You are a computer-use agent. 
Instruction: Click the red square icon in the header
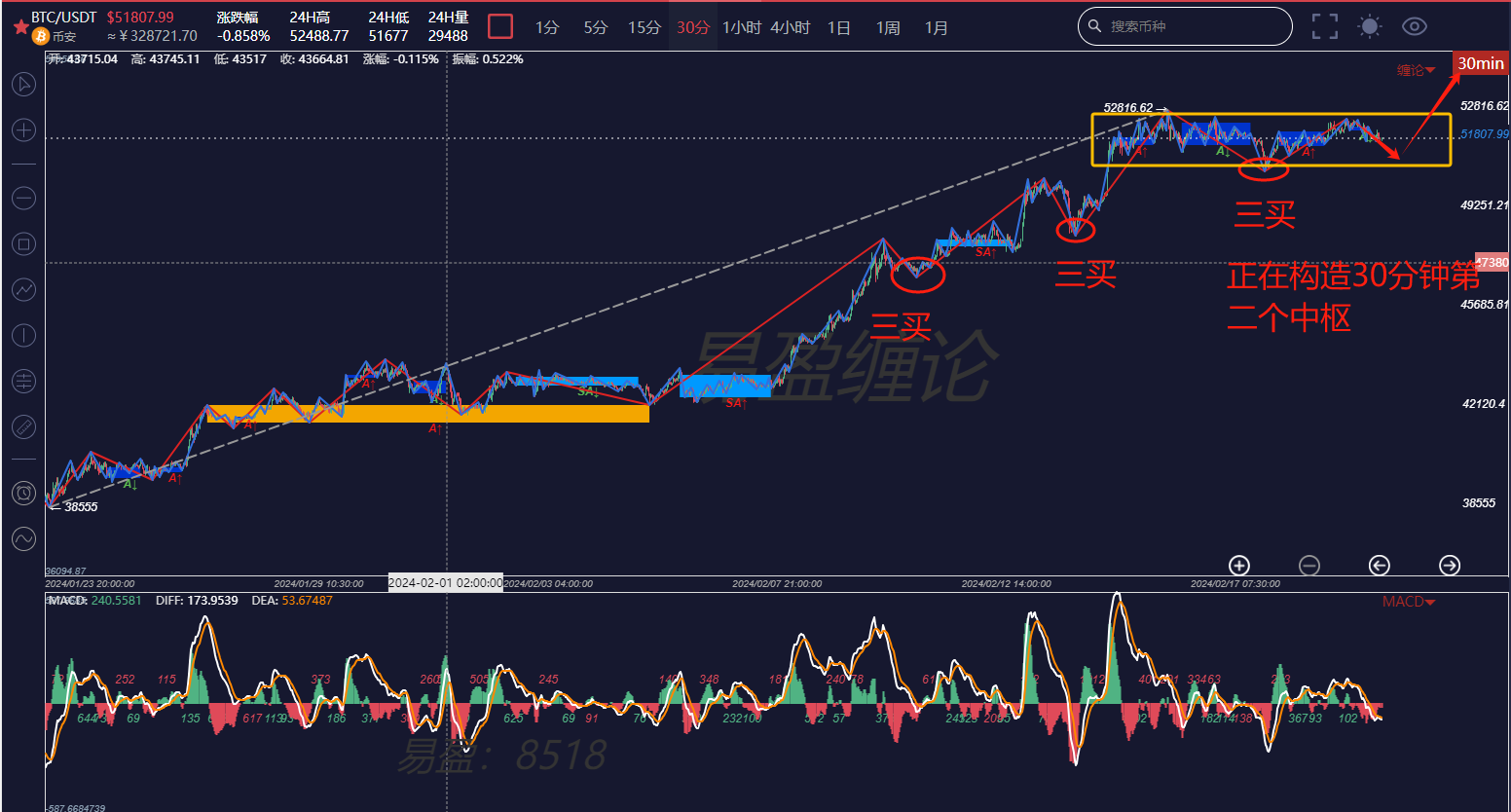tap(500, 26)
